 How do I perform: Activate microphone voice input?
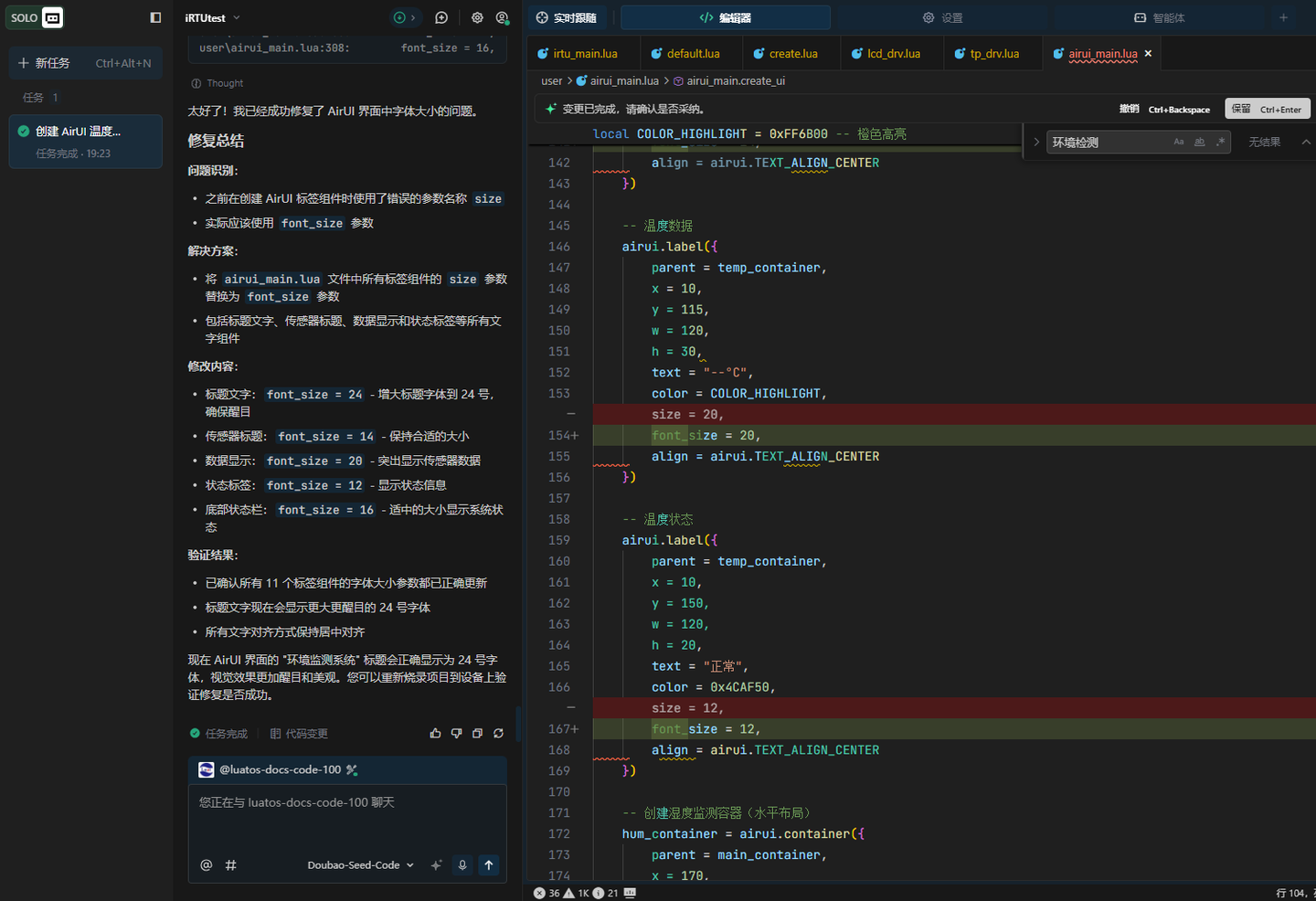click(462, 865)
